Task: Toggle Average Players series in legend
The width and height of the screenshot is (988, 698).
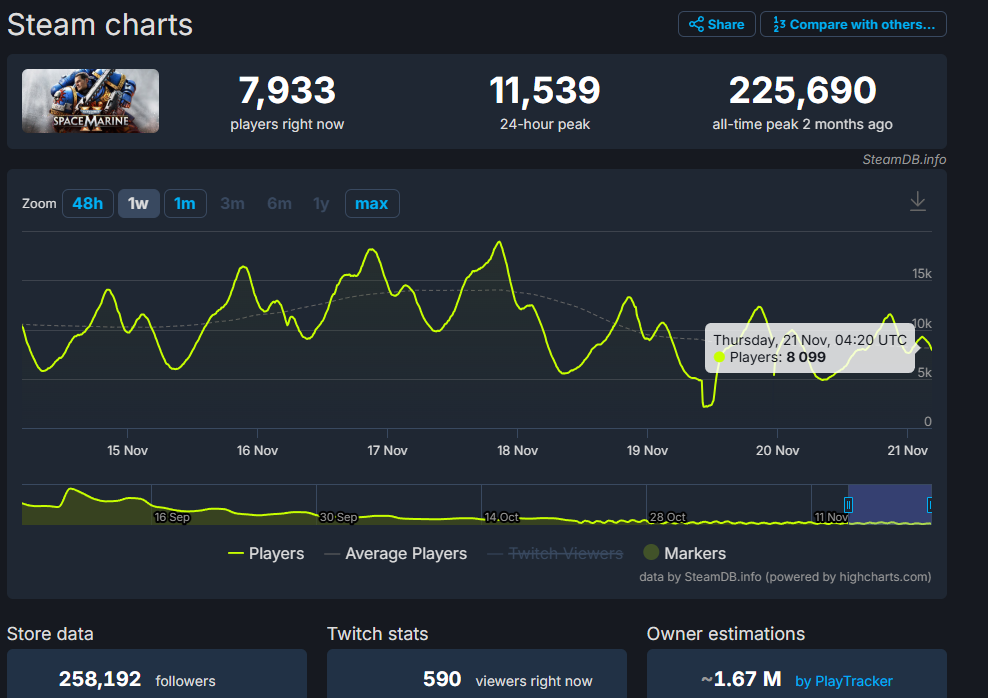Action: 396,553
